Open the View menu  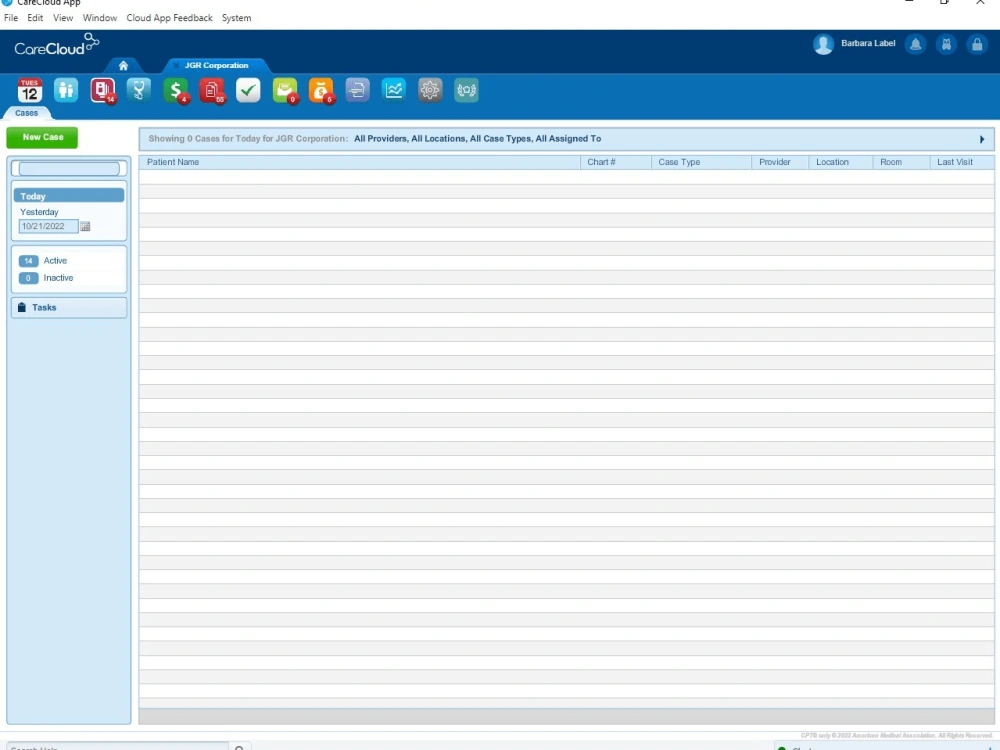point(62,18)
